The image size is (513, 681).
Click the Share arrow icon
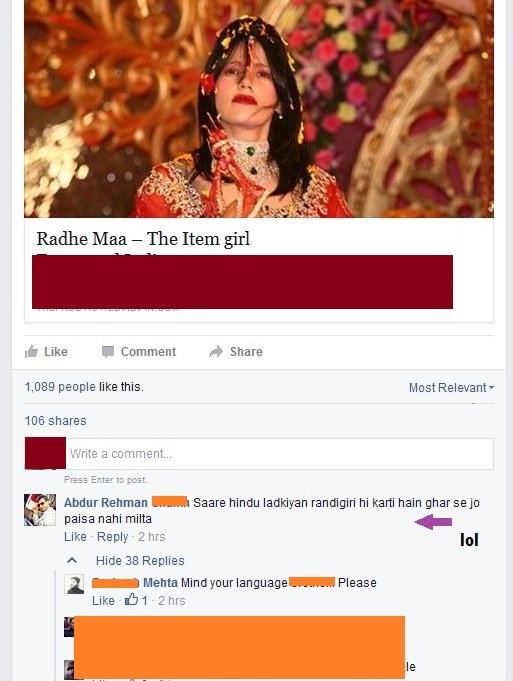[216, 351]
